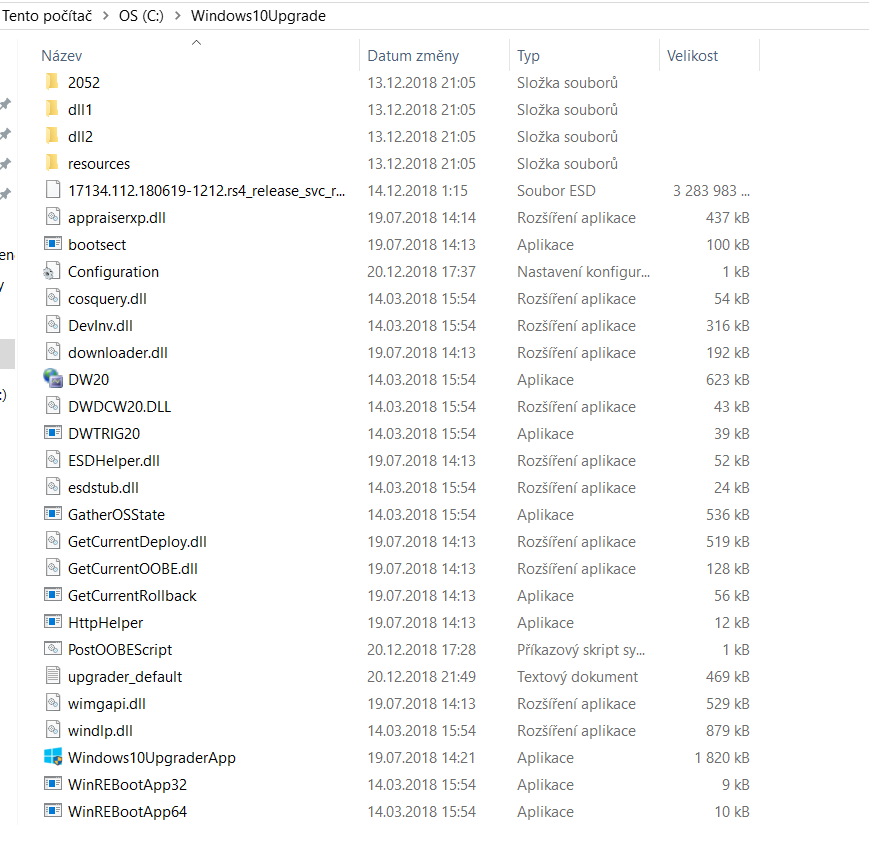Select the bootsect application icon
869x846 pixels.
pyautogui.click(x=53, y=244)
